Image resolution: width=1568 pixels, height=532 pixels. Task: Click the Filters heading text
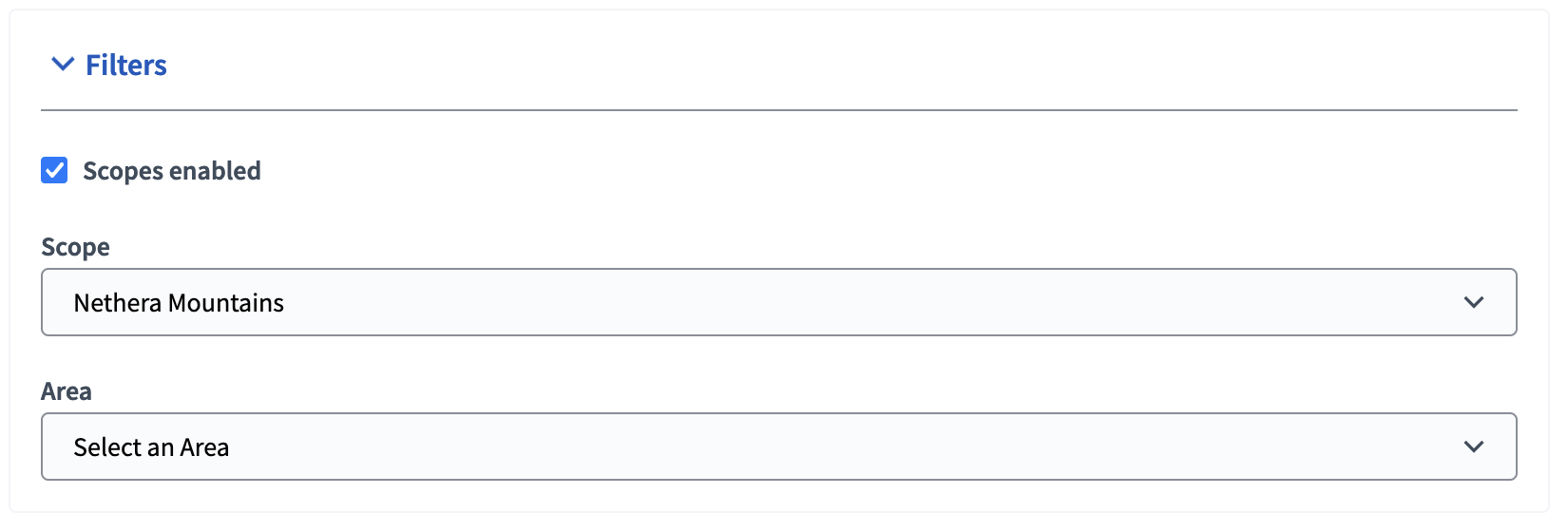[x=125, y=65]
